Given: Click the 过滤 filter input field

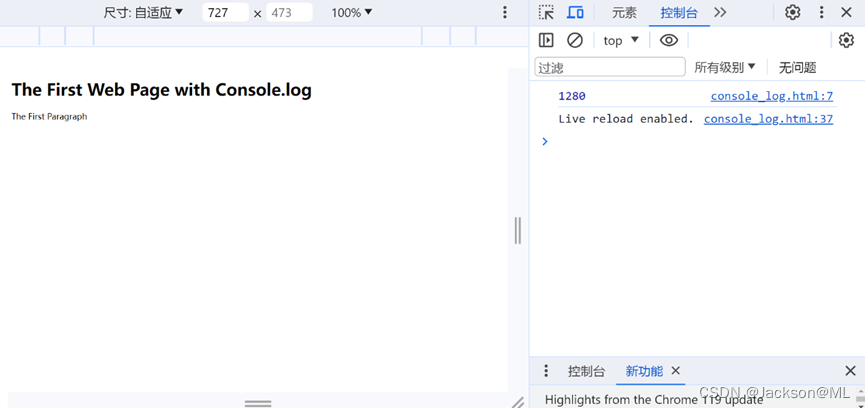Looking at the screenshot, I should click(x=610, y=67).
